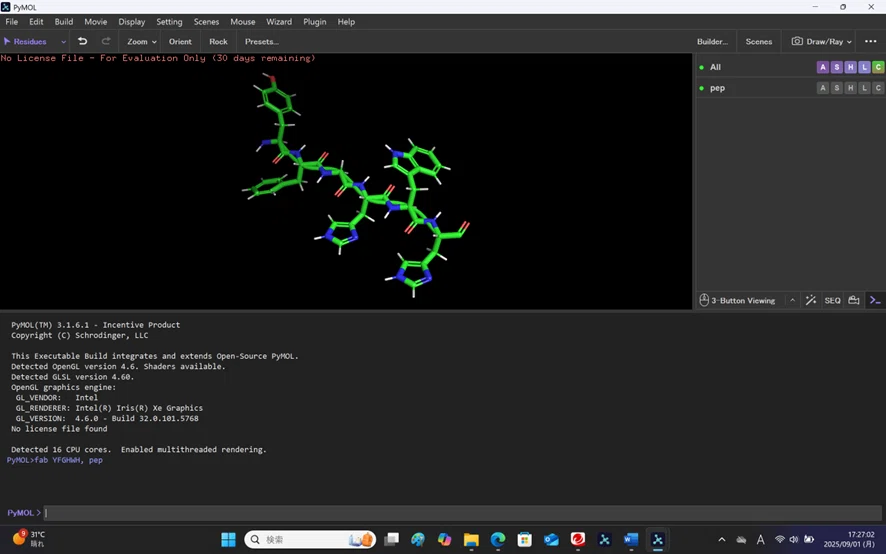The image size is (886, 554).
Task: Open the File menu
Action: (x=11, y=21)
